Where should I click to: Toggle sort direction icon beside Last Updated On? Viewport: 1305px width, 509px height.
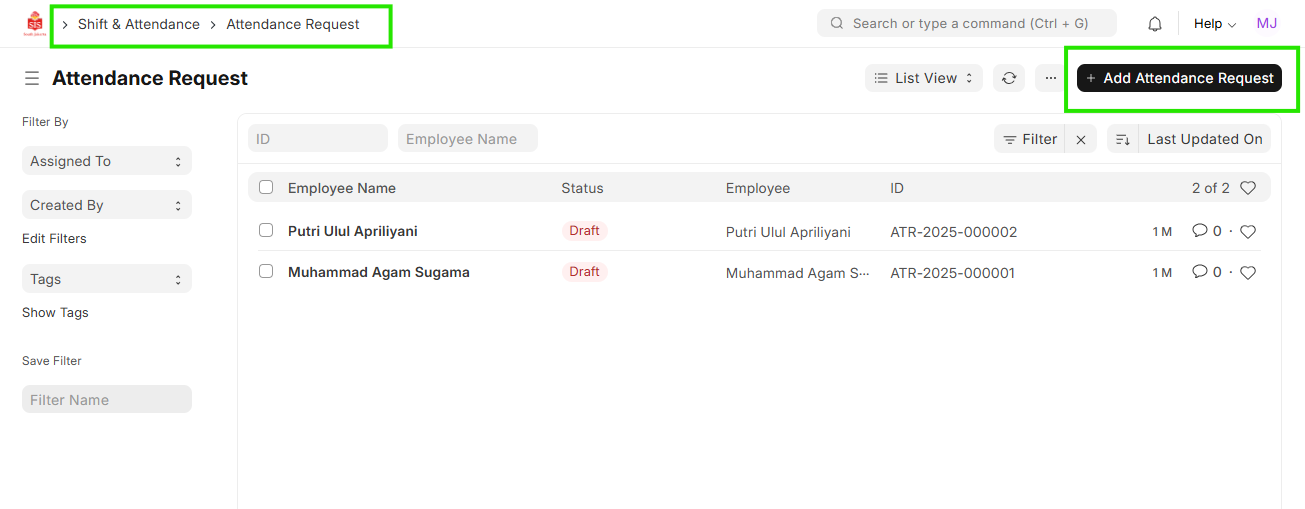point(1123,140)
